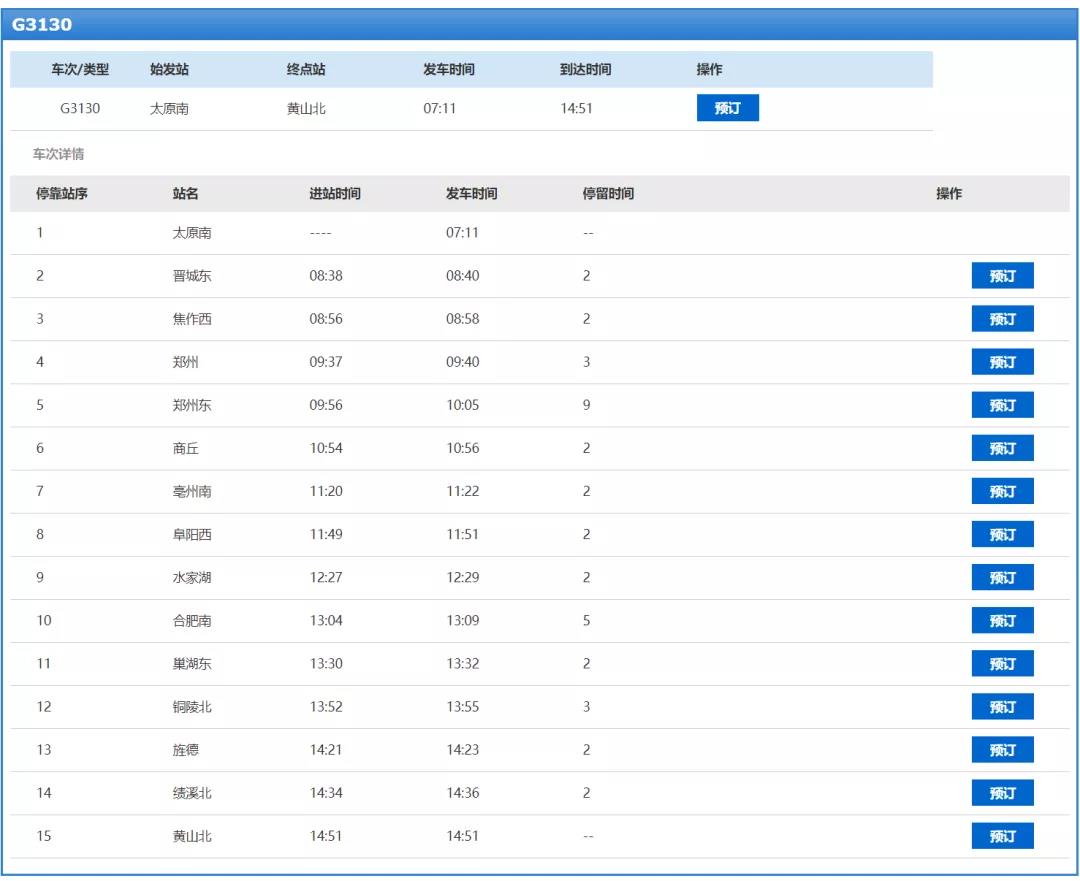Book from 水家湖 station row

(1002, 577)
